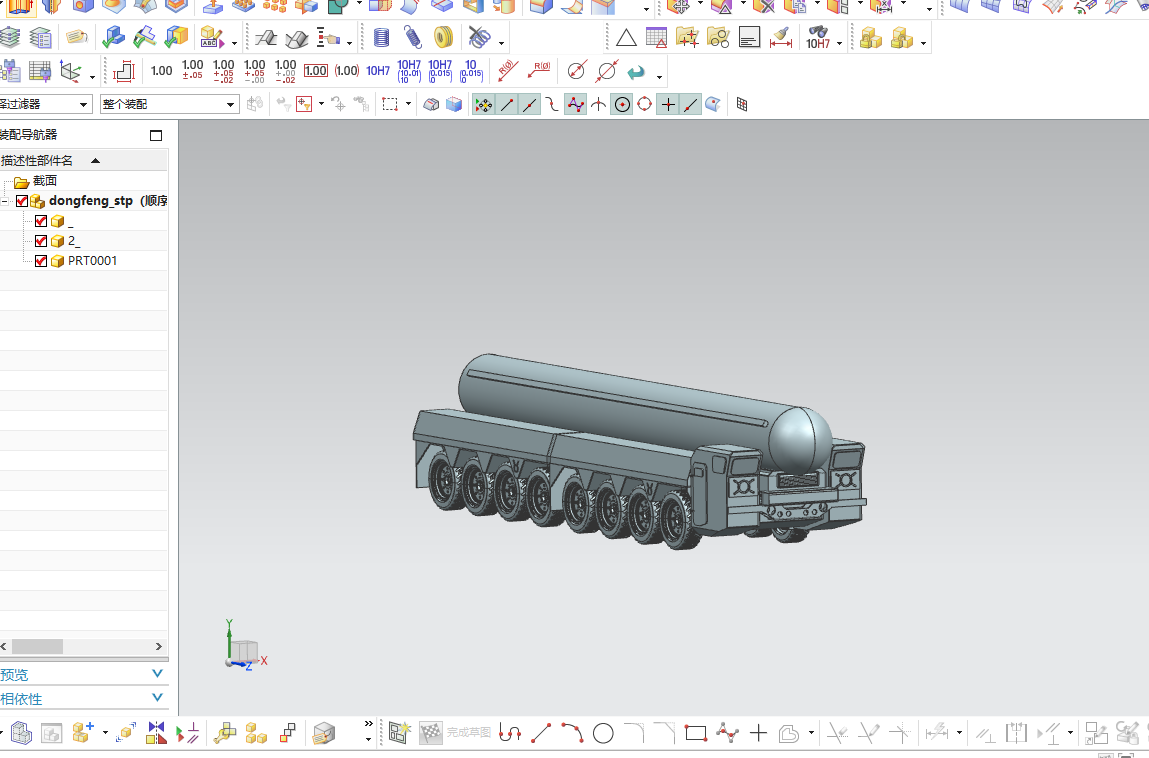This screenshot has height=758, width=1149.
Task: Expand the 预览 preview panel
Action: pyautogui.click(x=157, y=674)
